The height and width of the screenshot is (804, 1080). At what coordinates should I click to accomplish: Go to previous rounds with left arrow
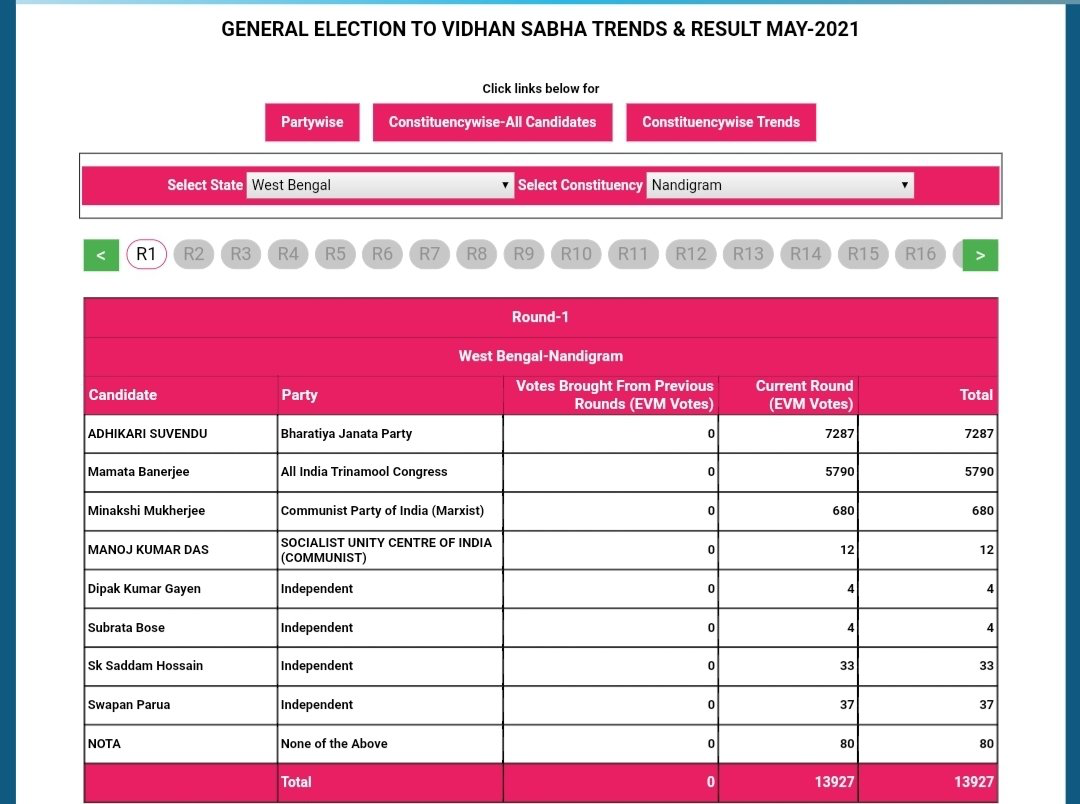click(101, 255)
